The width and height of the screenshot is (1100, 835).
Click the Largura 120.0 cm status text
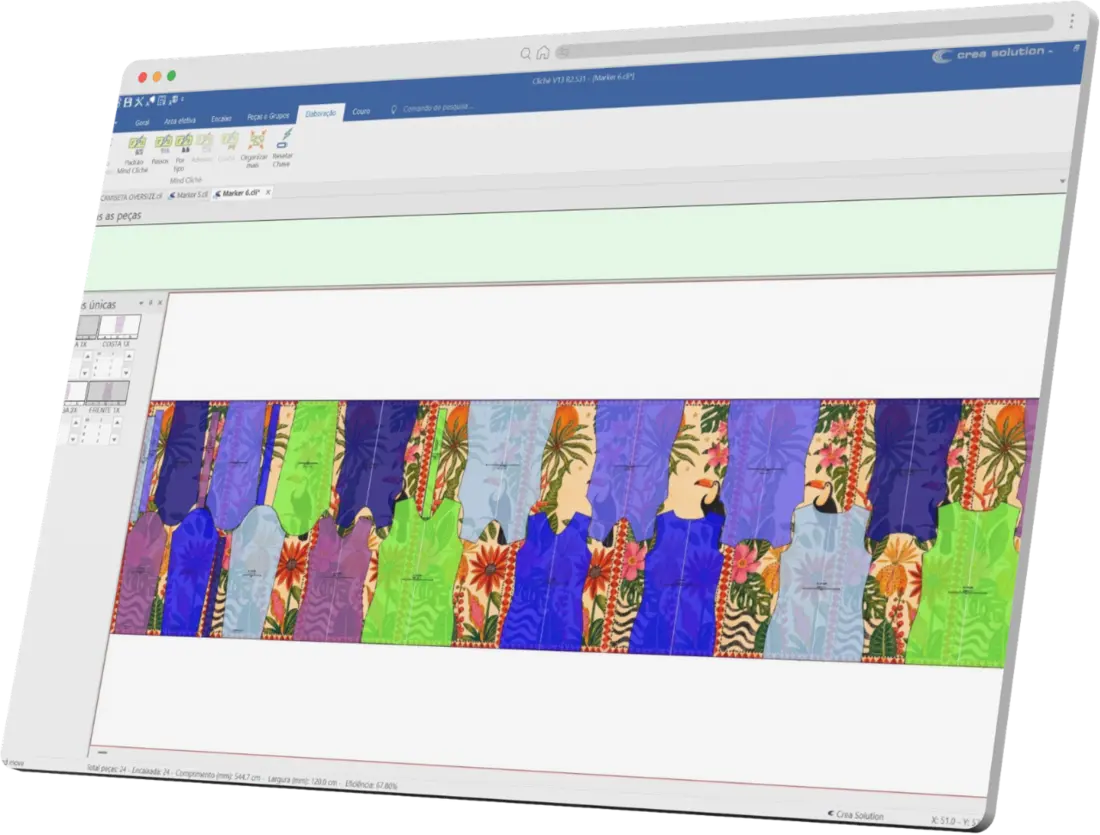tap(303, 780)
